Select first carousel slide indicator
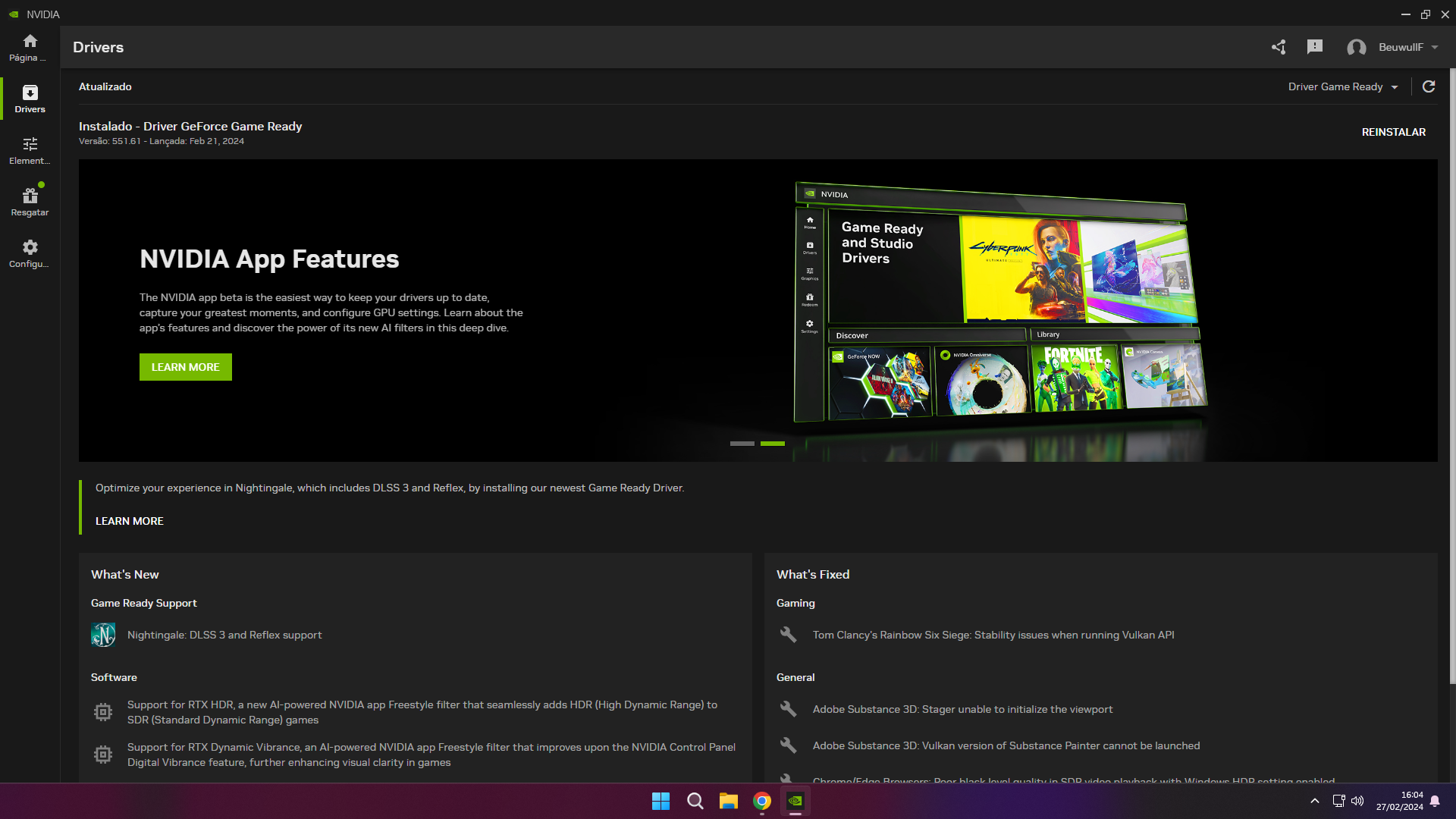Screen dimensions: 1456x819 pos(742,444)
